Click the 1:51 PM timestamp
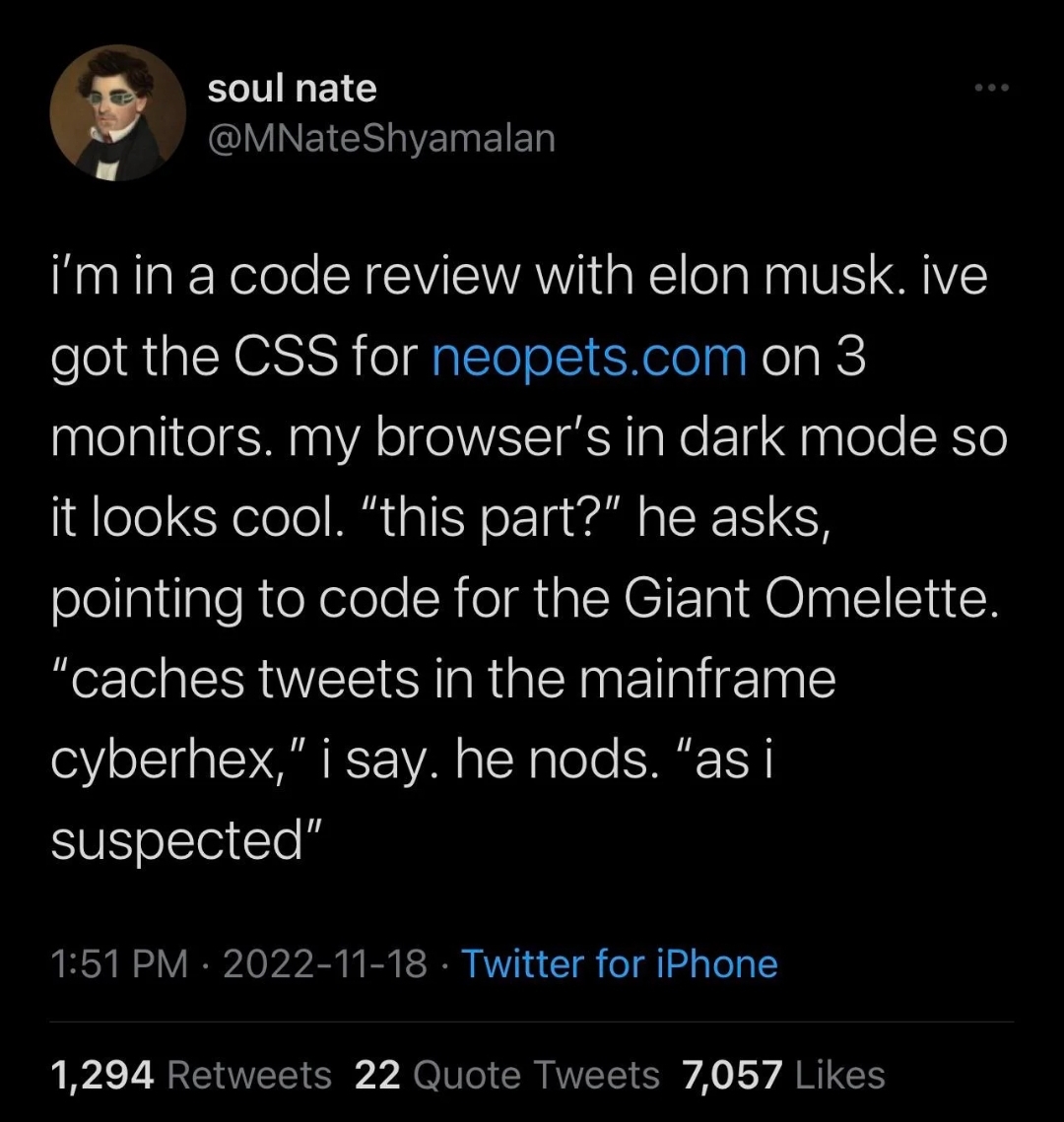The width and height of the screenshot is (1064, 1122). pyautogui.click(x=118, y=963)
